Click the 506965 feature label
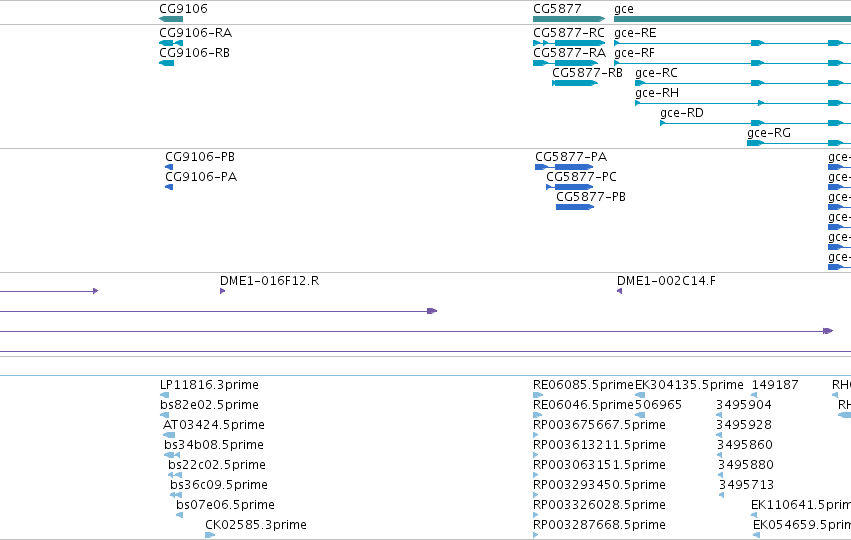Viewport: 851px width, 540px height. pyautogui.click(x=658, y=405)
